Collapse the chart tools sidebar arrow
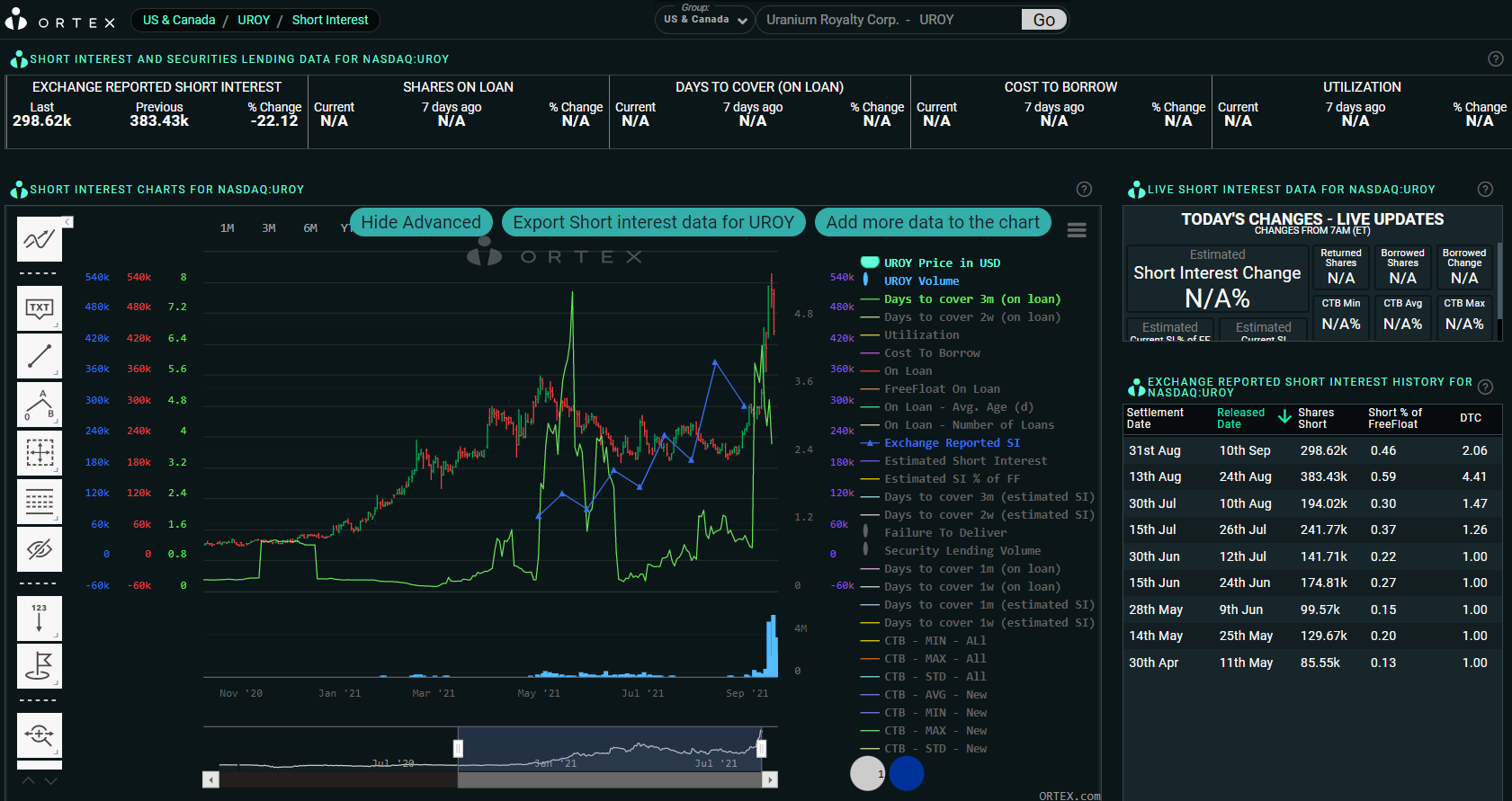This screenshot has width=1512, height=801. coord(67,222)
